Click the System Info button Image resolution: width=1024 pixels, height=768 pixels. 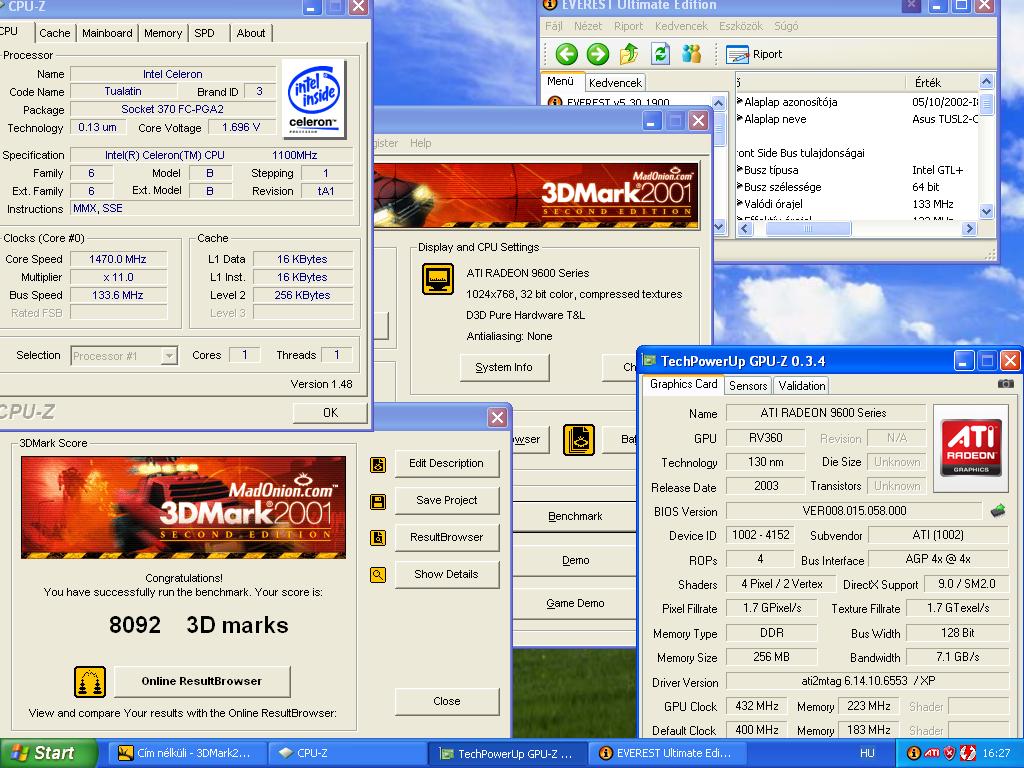click(x=504, y=368)
